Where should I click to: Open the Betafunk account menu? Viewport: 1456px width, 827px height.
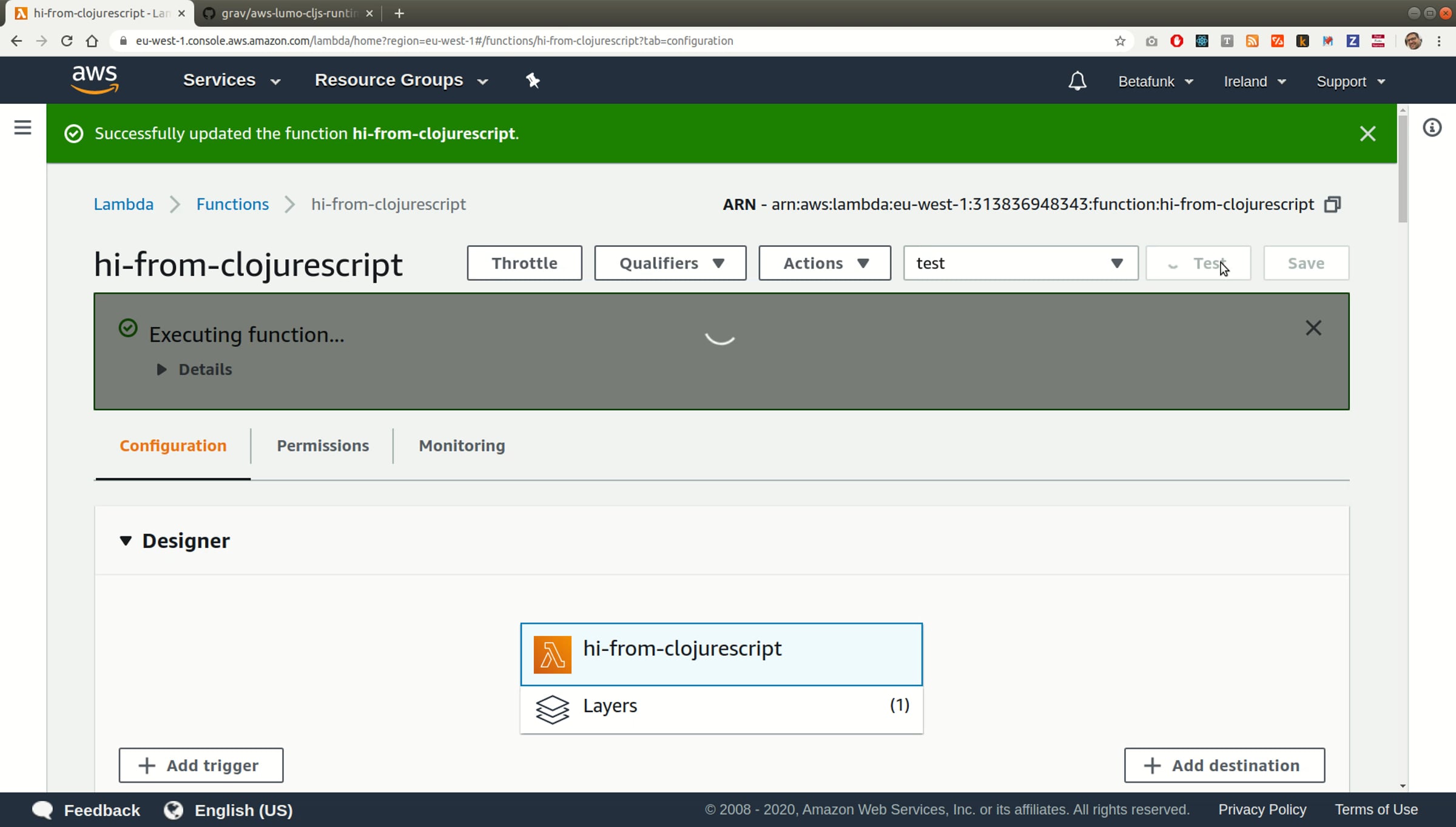pos(1156,81)
